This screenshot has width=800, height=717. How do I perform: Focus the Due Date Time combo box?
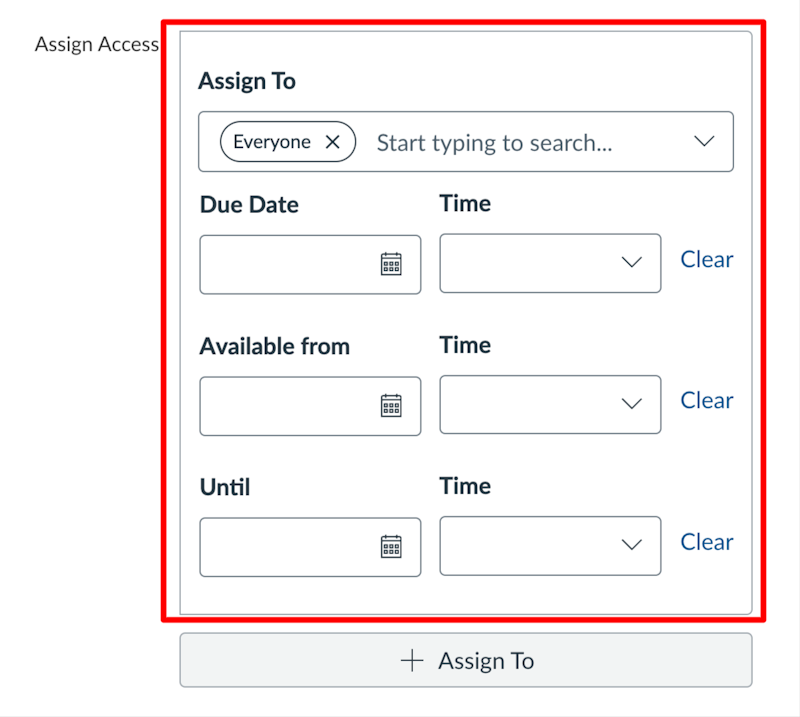pos(551,263)
